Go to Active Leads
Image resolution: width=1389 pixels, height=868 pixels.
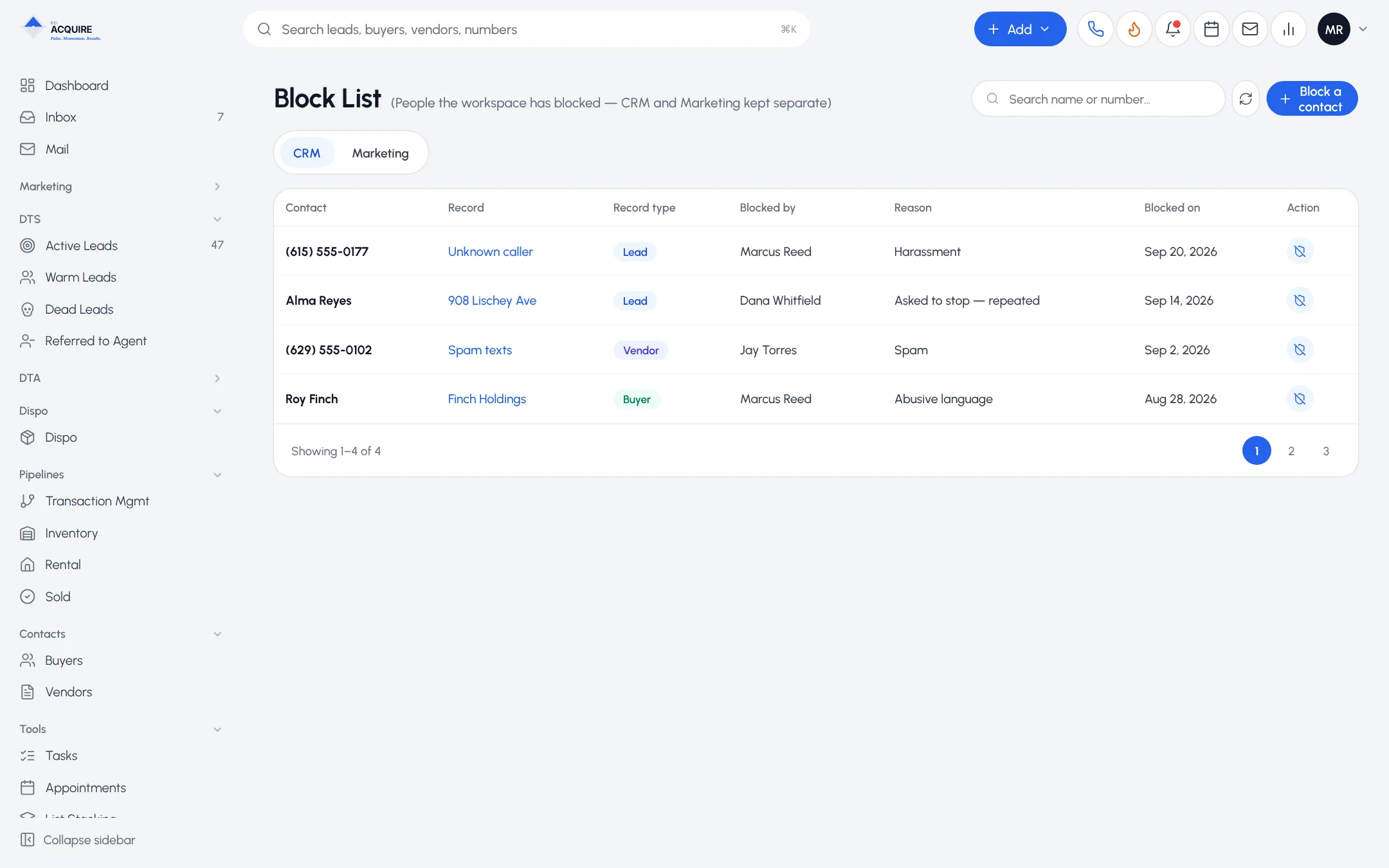(122, 246)
